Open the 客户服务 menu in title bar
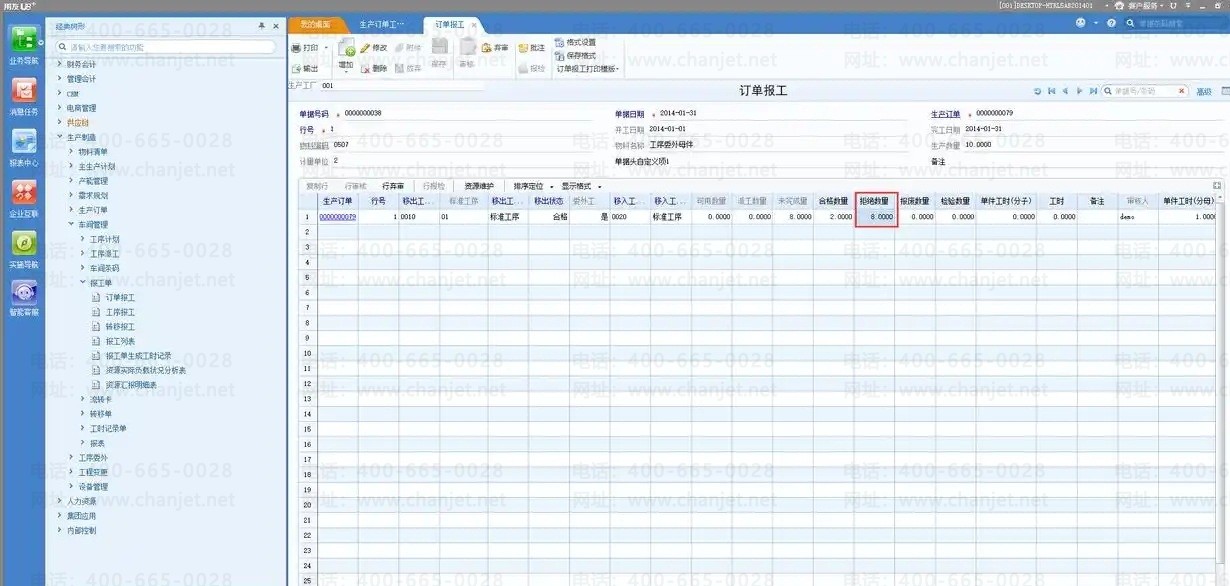Viewport: 1230px width, 586px height. coord(1146,6)
